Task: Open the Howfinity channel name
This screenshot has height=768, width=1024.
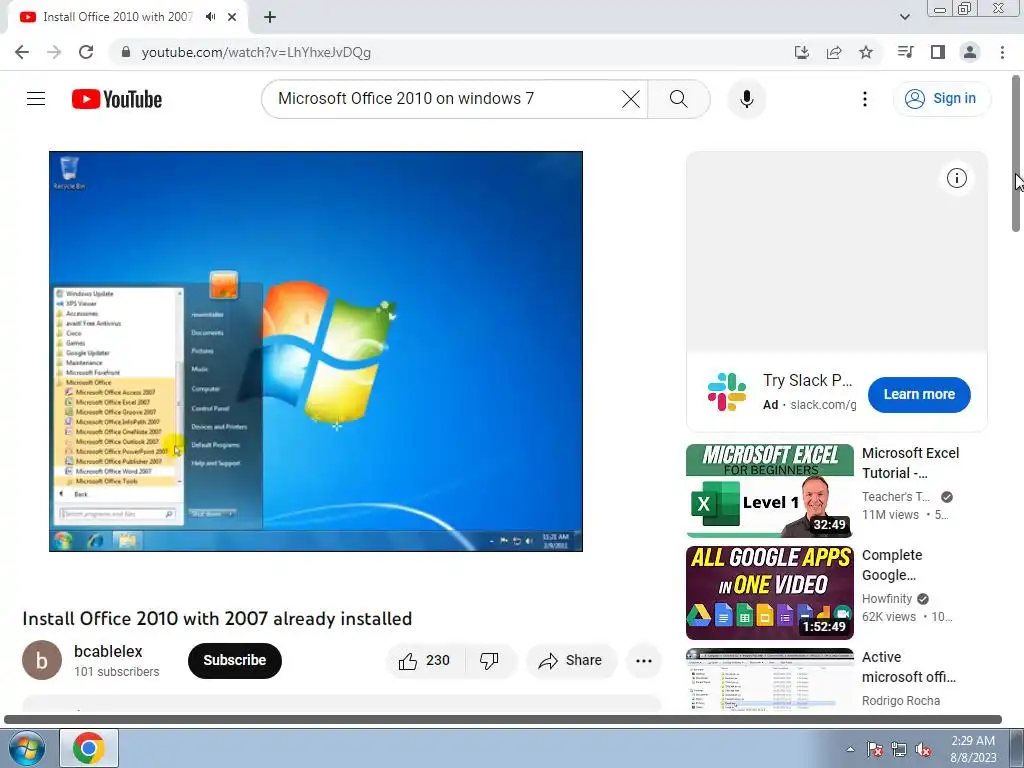Action: pyautogui.click(x=887, y=599)
